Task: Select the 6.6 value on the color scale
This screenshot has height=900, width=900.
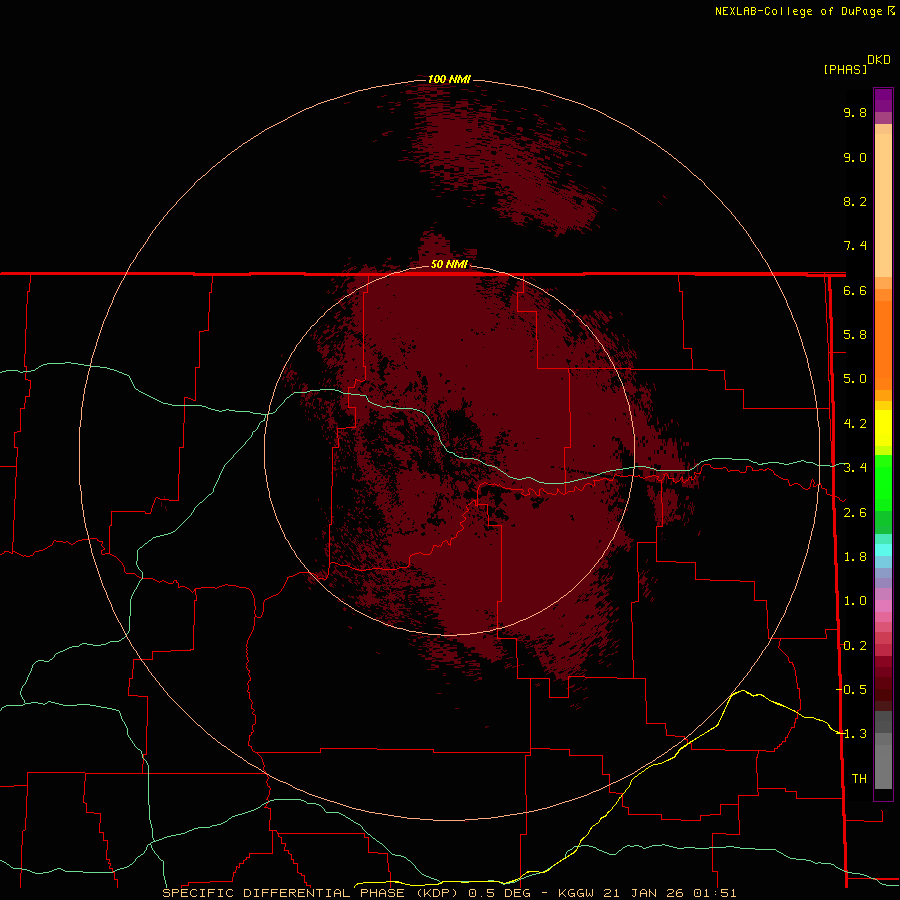Action: pyautogui.click(x=855, y=290)
